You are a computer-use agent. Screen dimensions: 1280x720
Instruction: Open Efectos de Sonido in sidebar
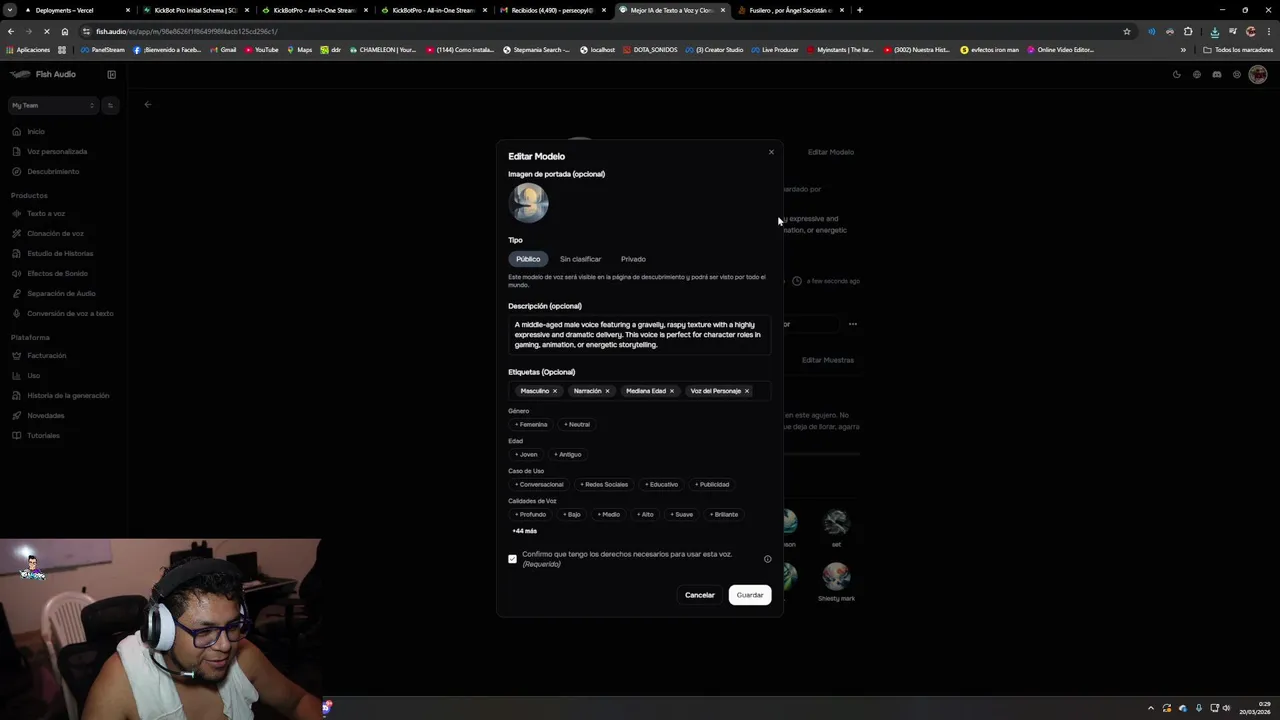57,273
